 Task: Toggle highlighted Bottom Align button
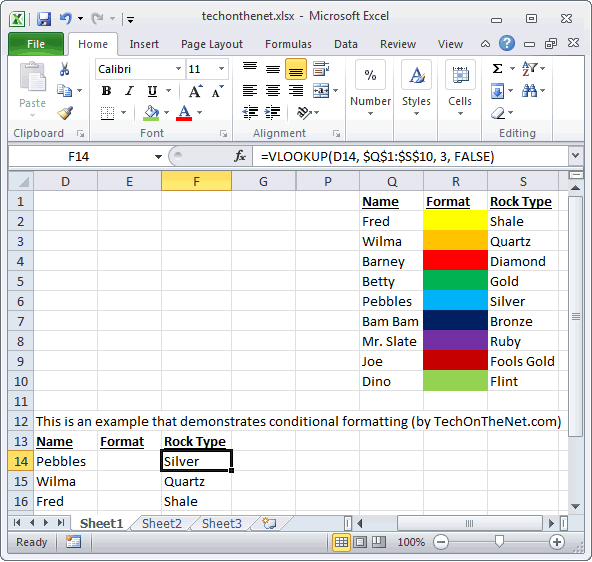(x=296, y=69)
